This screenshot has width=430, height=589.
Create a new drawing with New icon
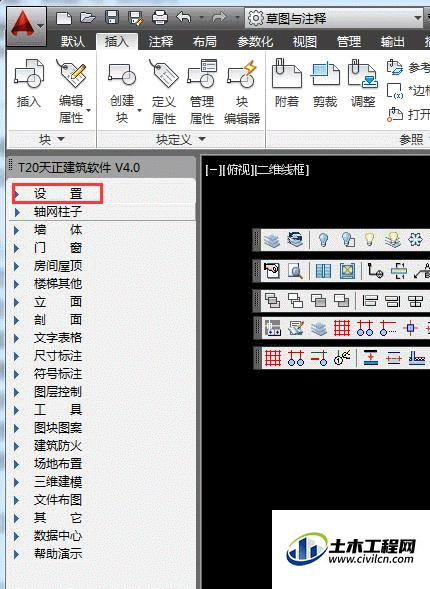point(64,18)
